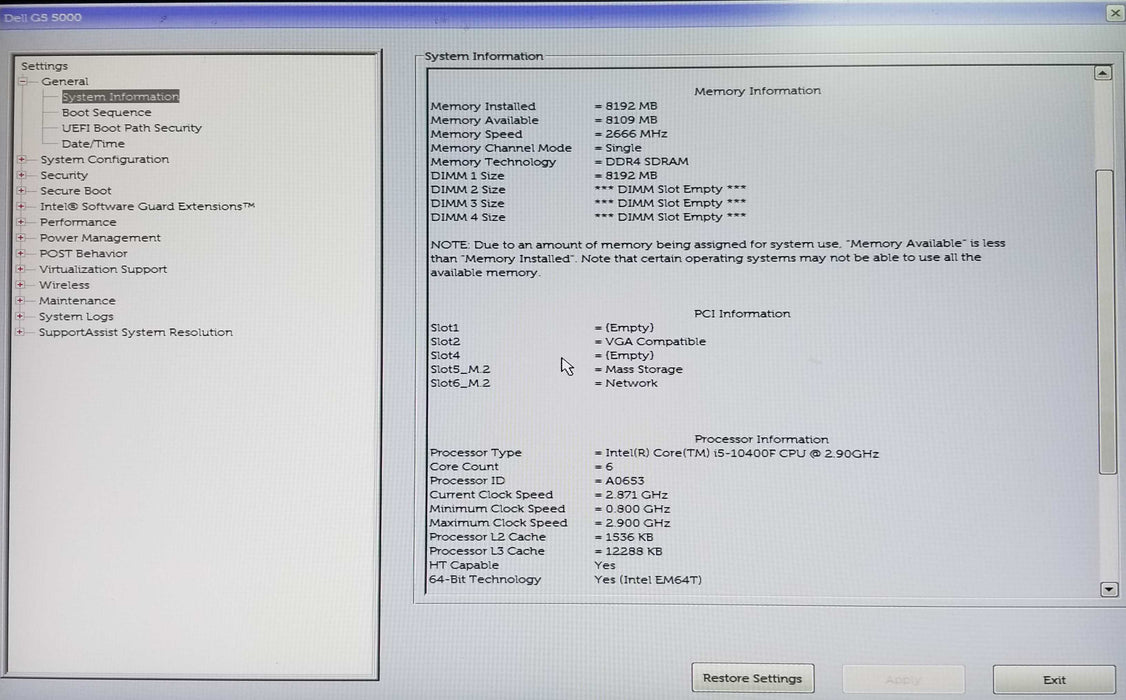Select System Configuration label
1126x700 pixels.
[104, 159]
